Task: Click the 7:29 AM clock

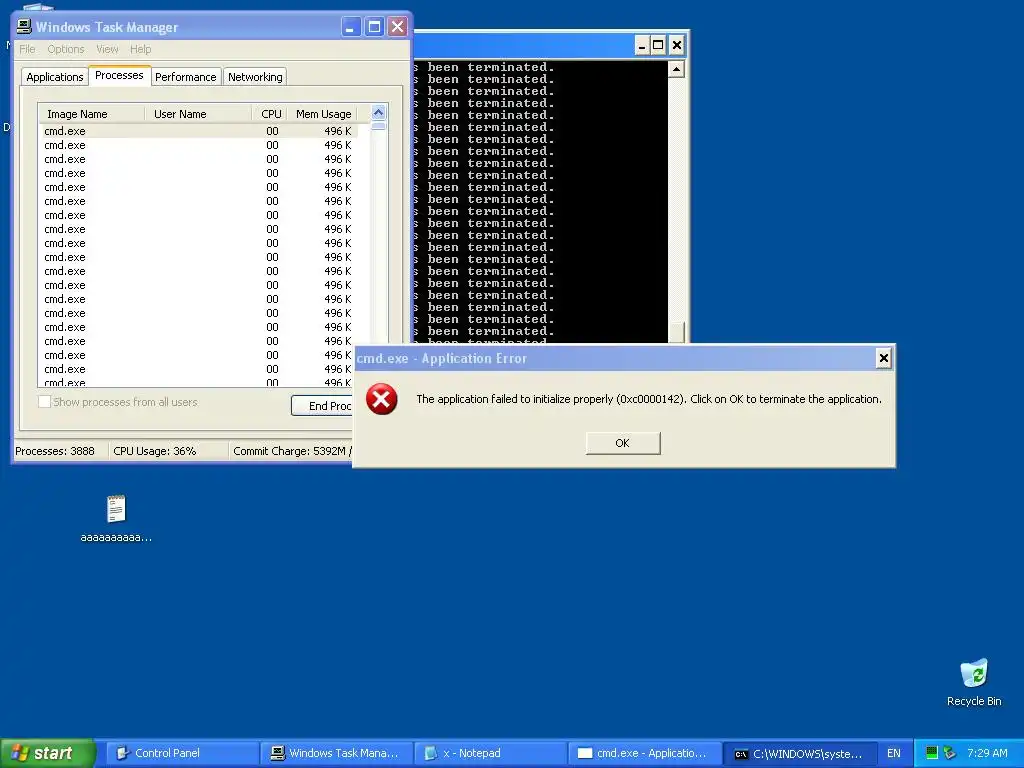Action: pyautogui.click(x=987, y=753)
